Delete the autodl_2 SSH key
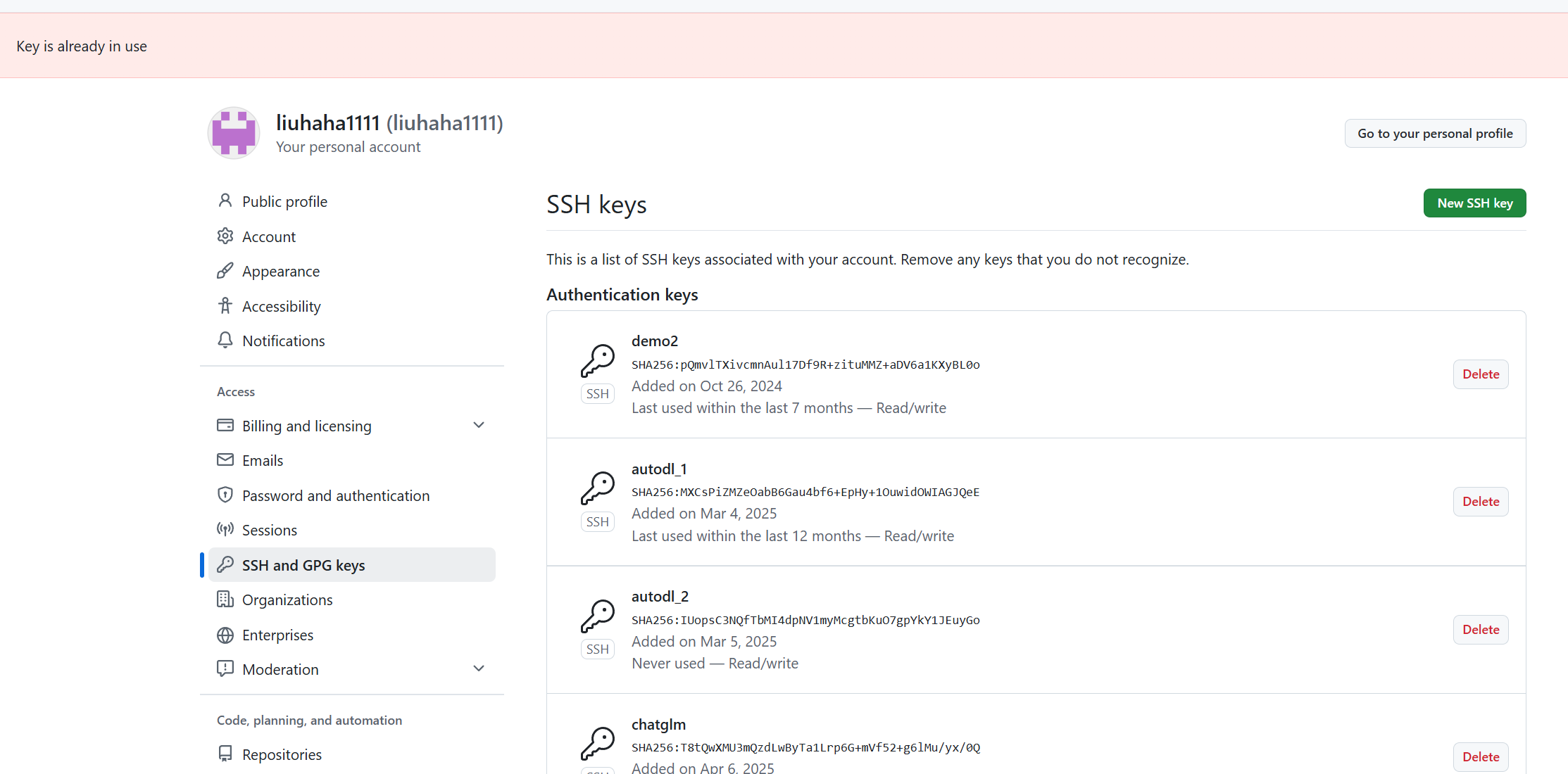 [1480, 630]
